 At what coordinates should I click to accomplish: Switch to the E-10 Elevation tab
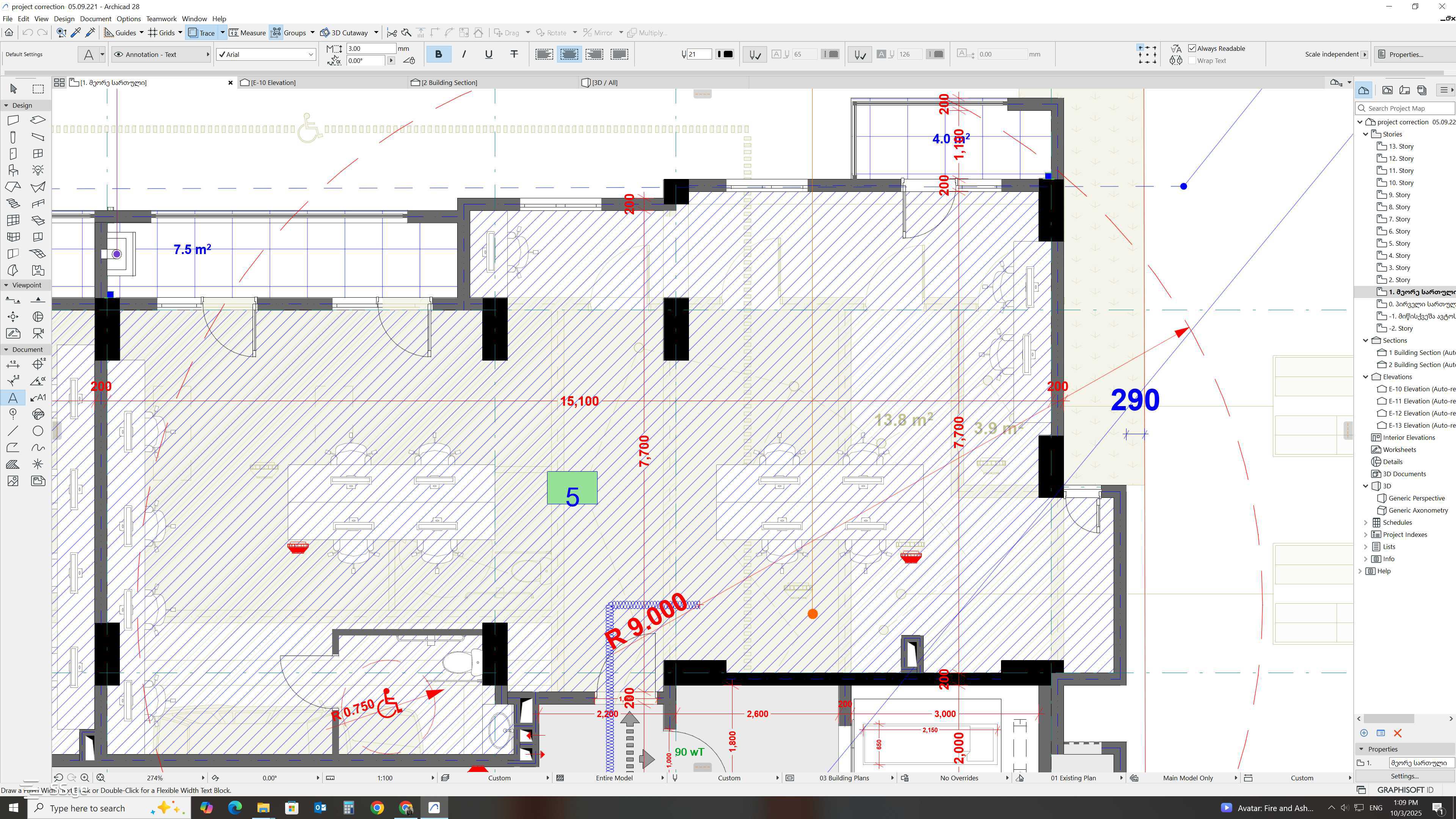pos(273,83)
